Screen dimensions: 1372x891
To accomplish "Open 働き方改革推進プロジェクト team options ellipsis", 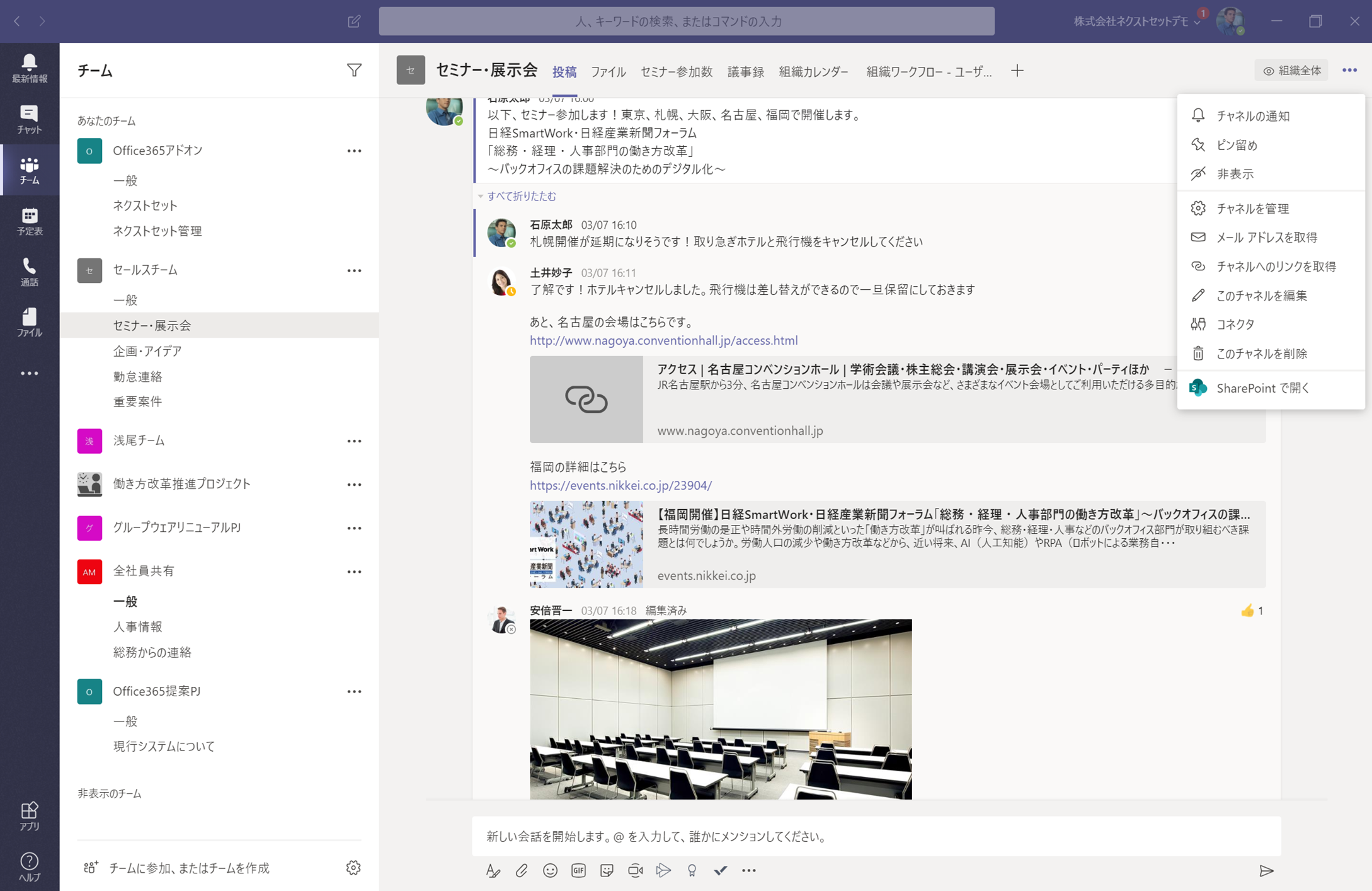I will pos(354,485).
